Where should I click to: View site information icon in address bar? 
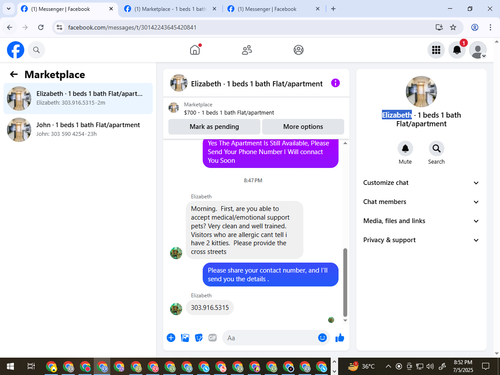(x=59, y=27)
